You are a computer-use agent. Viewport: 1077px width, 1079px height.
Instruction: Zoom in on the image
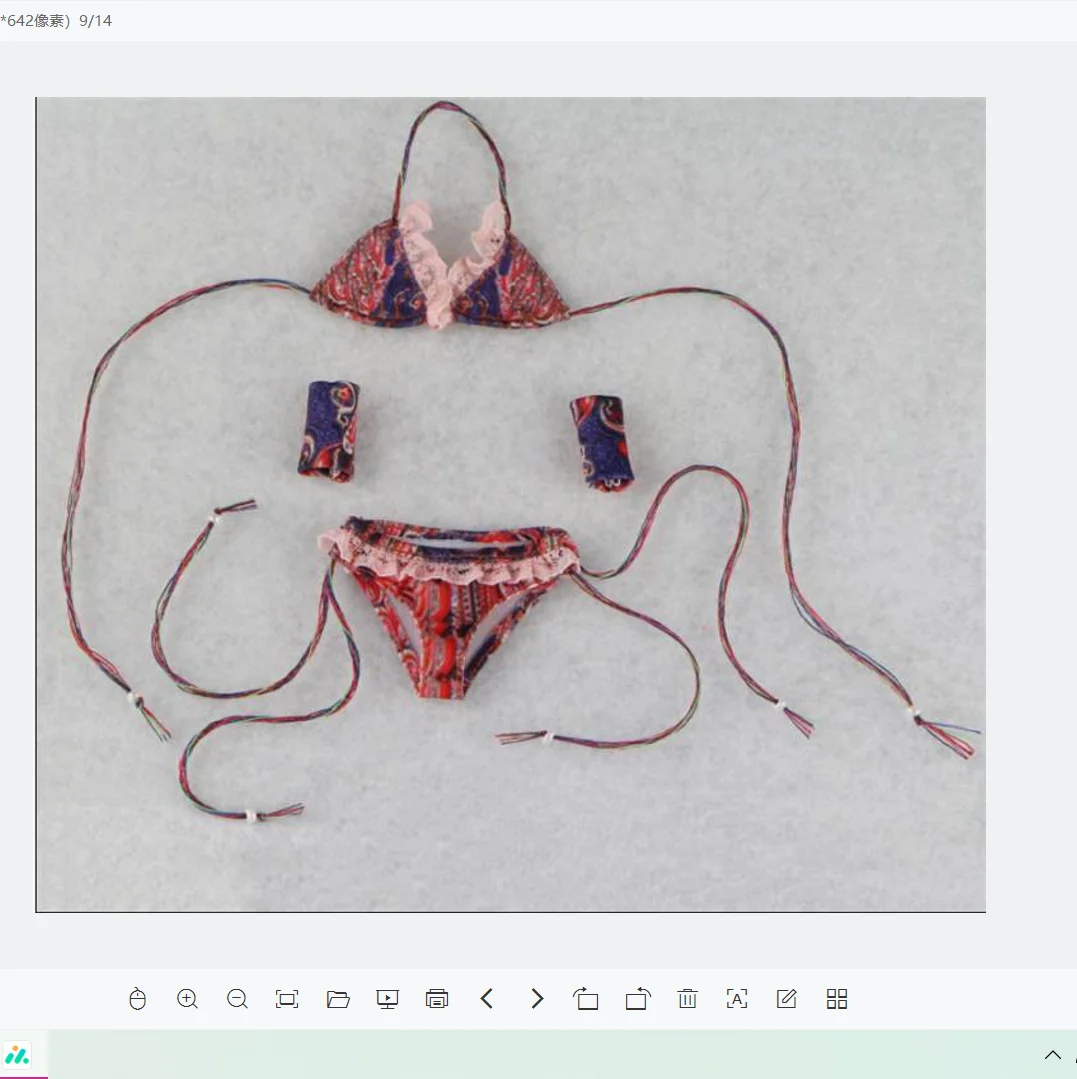(x=187, y=999)
